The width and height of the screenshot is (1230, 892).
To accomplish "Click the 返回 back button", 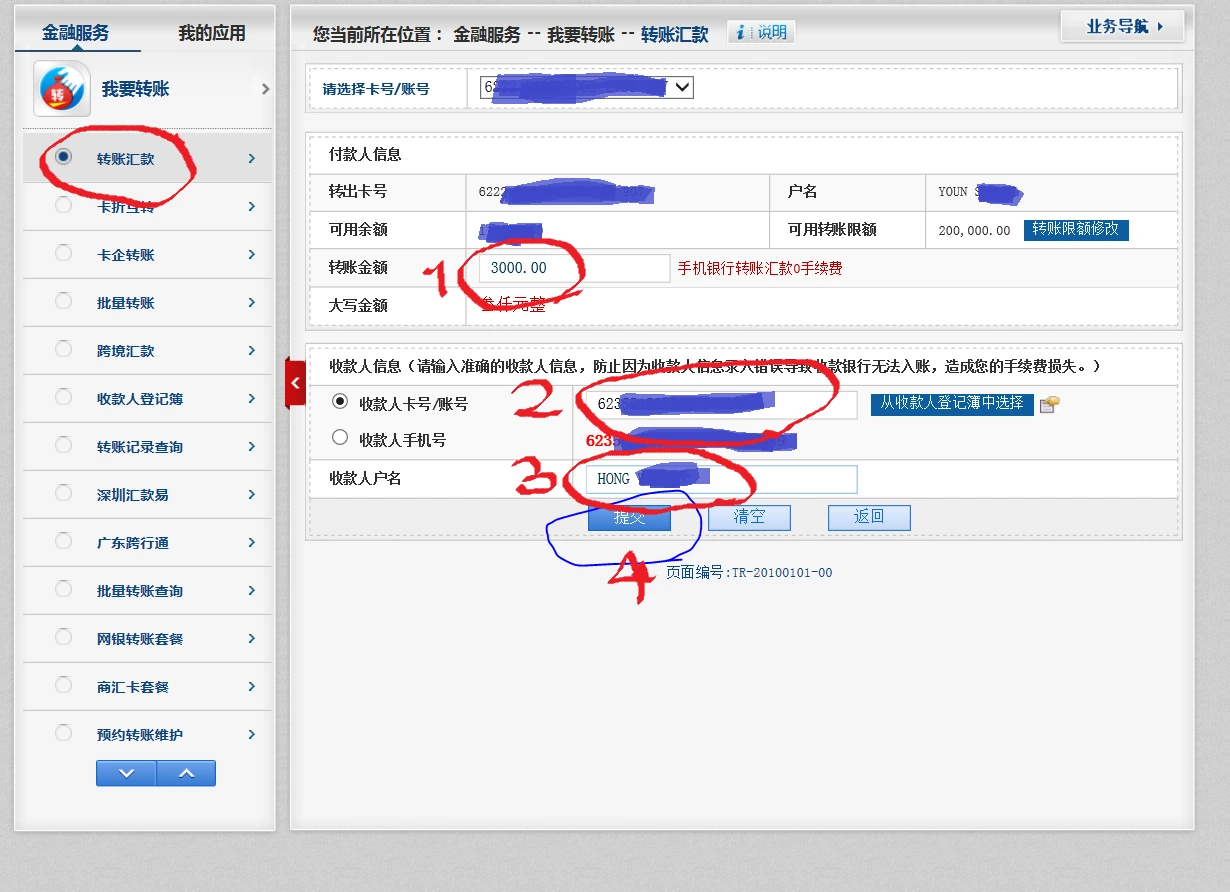I will click(869, 517).
